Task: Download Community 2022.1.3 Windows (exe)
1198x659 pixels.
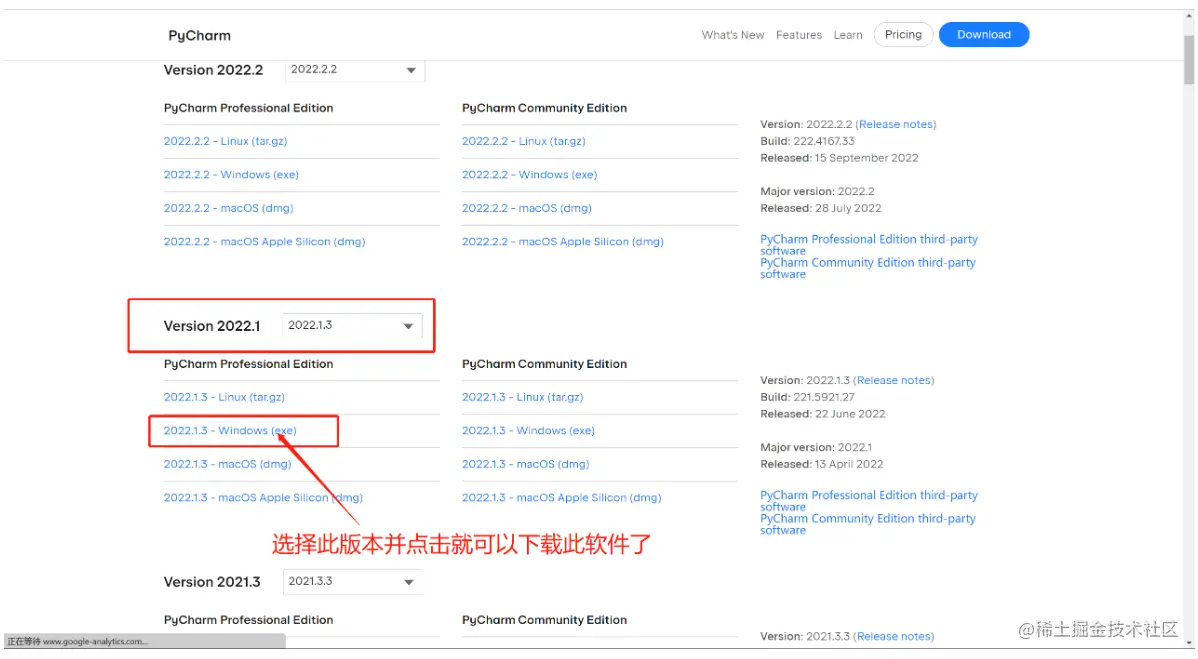Action: click(x=528, y=431)
